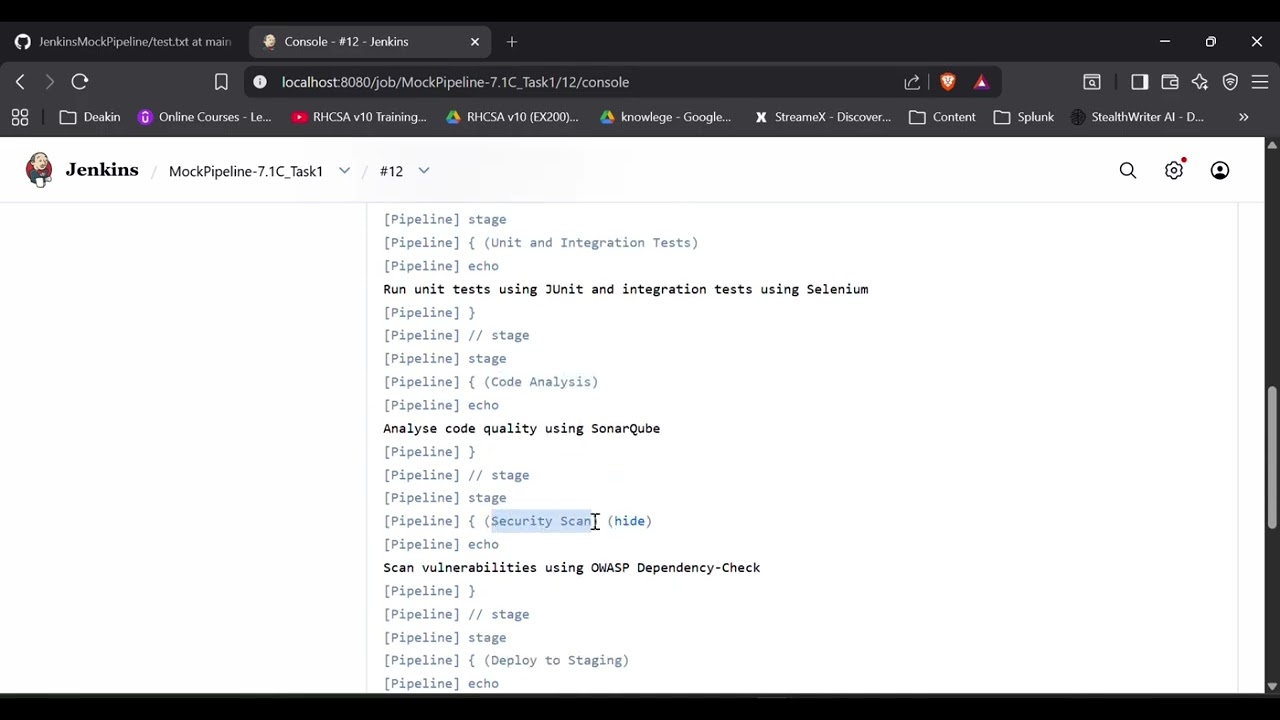
Task: Click hide link beside Security Scan
Action: (x=629, y=521)
